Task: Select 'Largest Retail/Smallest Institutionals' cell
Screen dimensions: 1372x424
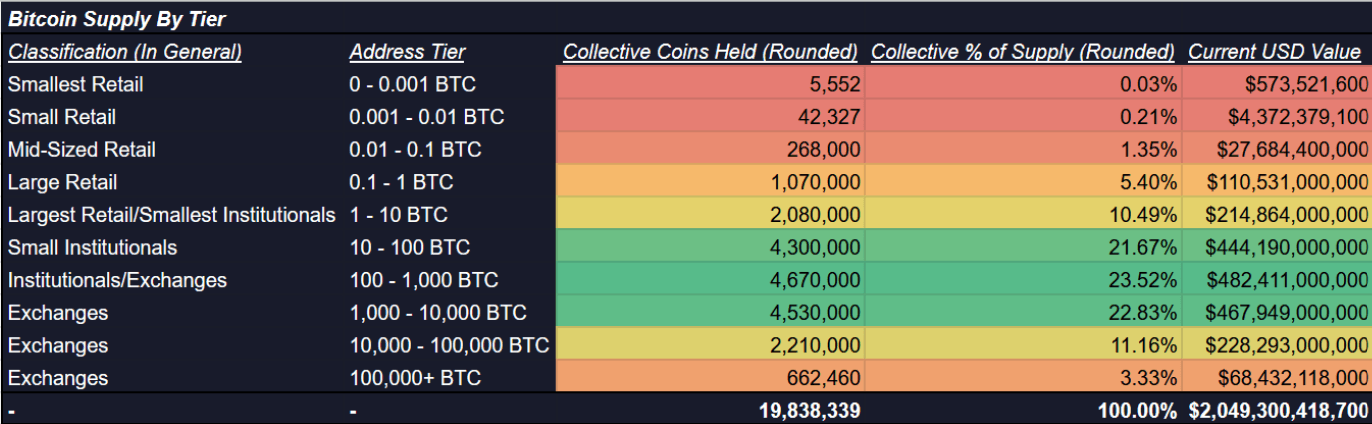Action: click(x=171, y=215)
